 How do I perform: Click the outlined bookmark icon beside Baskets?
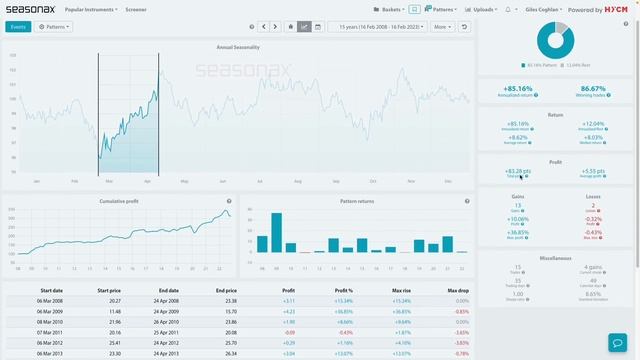click(x=414, y=9)
